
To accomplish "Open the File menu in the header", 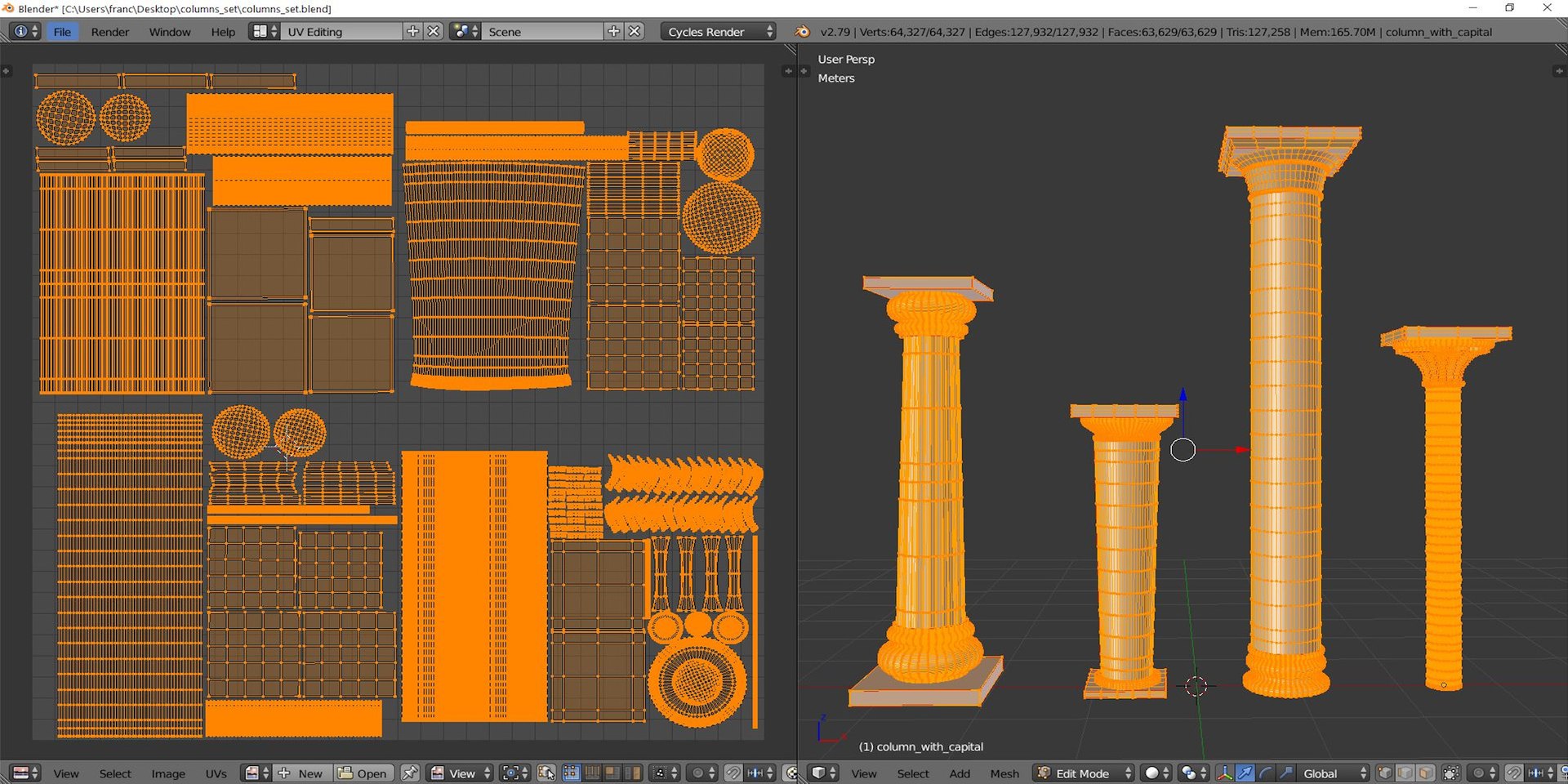I will 62,32.
